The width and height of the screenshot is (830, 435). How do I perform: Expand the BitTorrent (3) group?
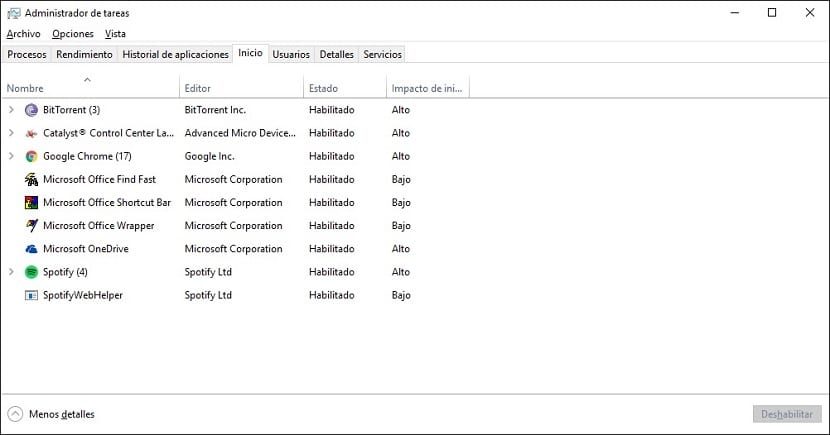[11, 110]
